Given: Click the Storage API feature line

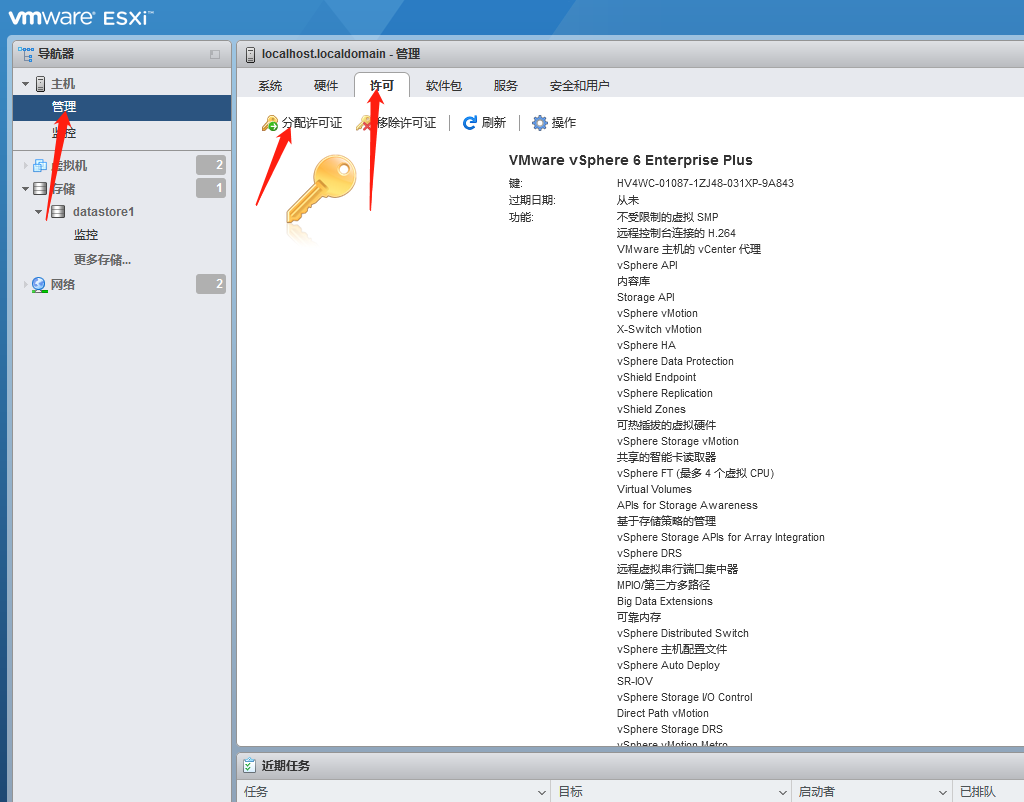Looking at the screenshot, I should 645,297.
